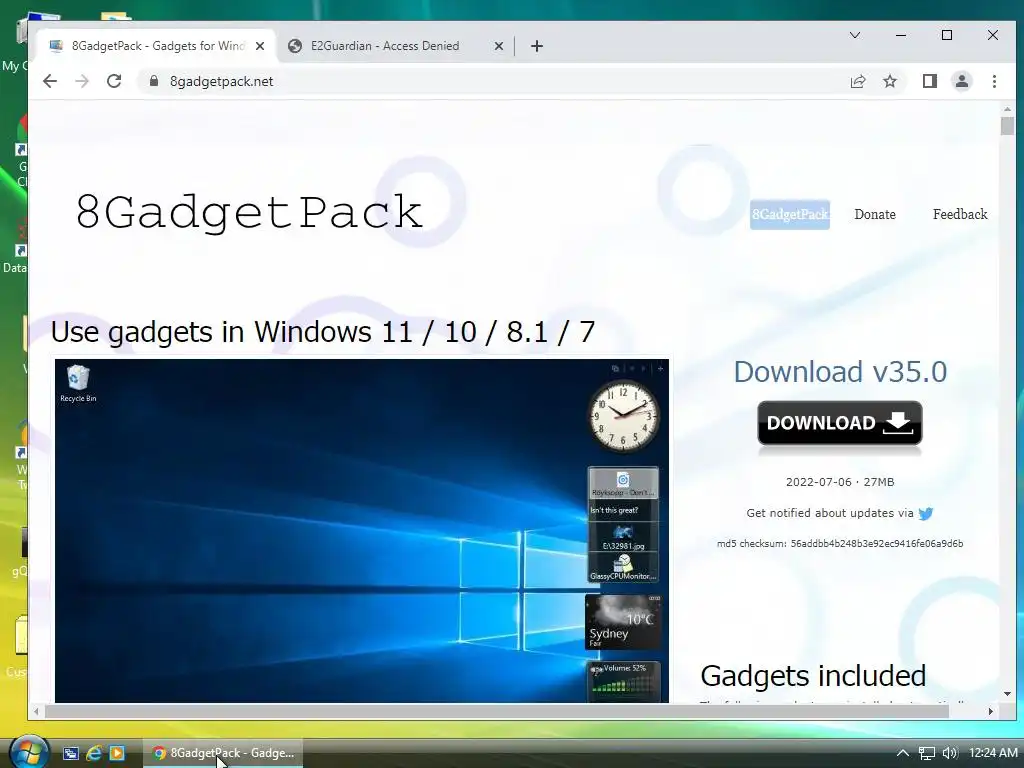
Task: Go back with the browser back arrow
Action: click(x=50, y=81)
